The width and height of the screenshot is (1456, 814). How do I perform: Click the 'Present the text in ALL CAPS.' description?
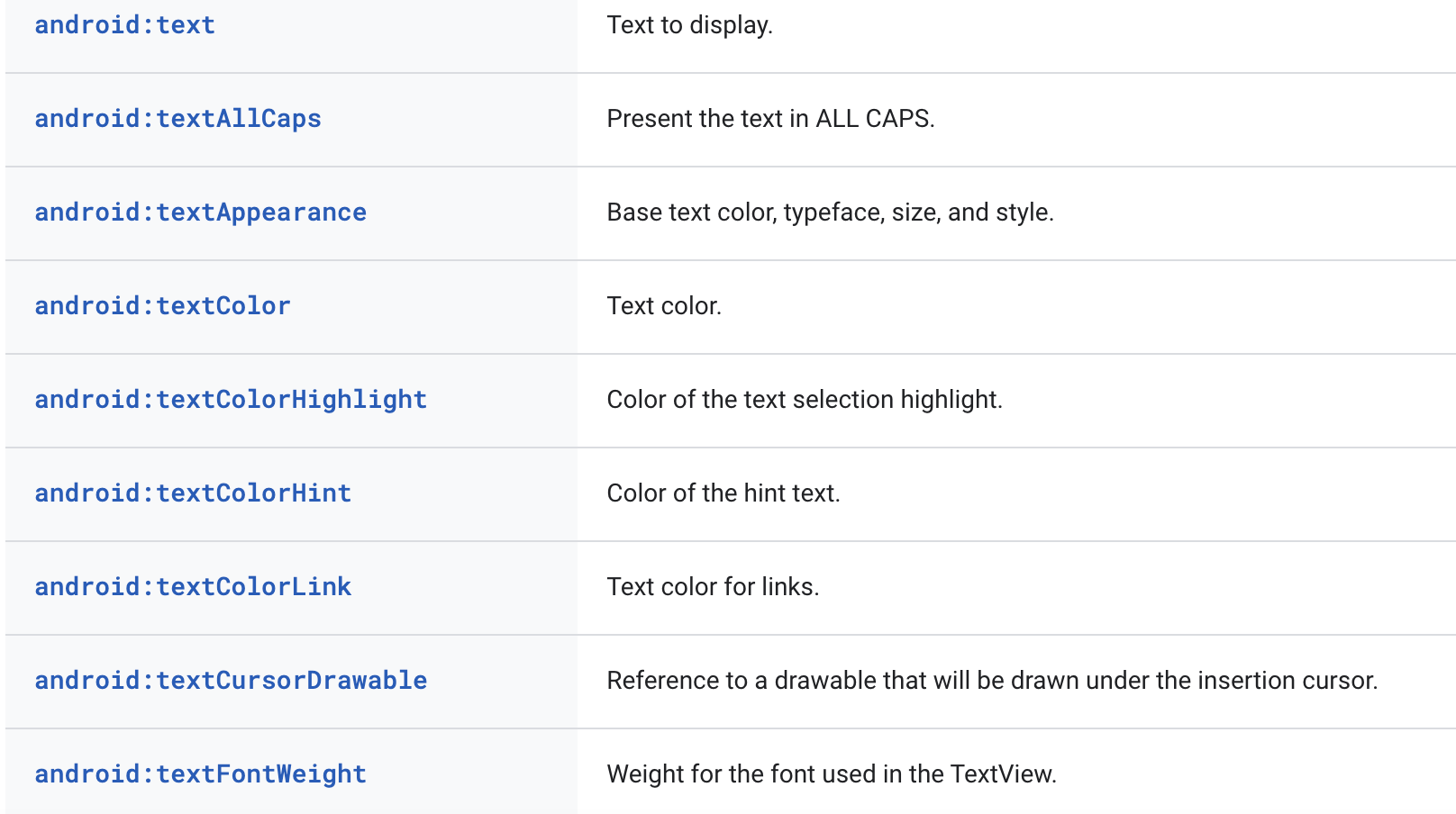click(770, 119)
